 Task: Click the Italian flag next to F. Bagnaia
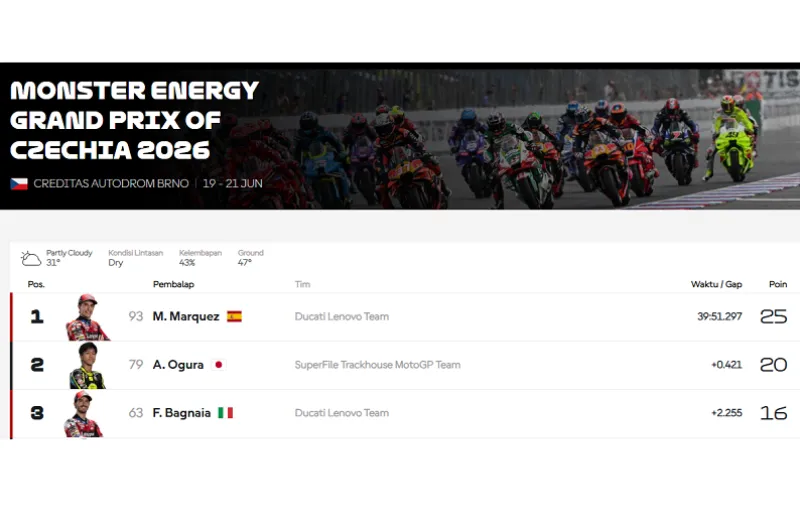pos(226,413)
